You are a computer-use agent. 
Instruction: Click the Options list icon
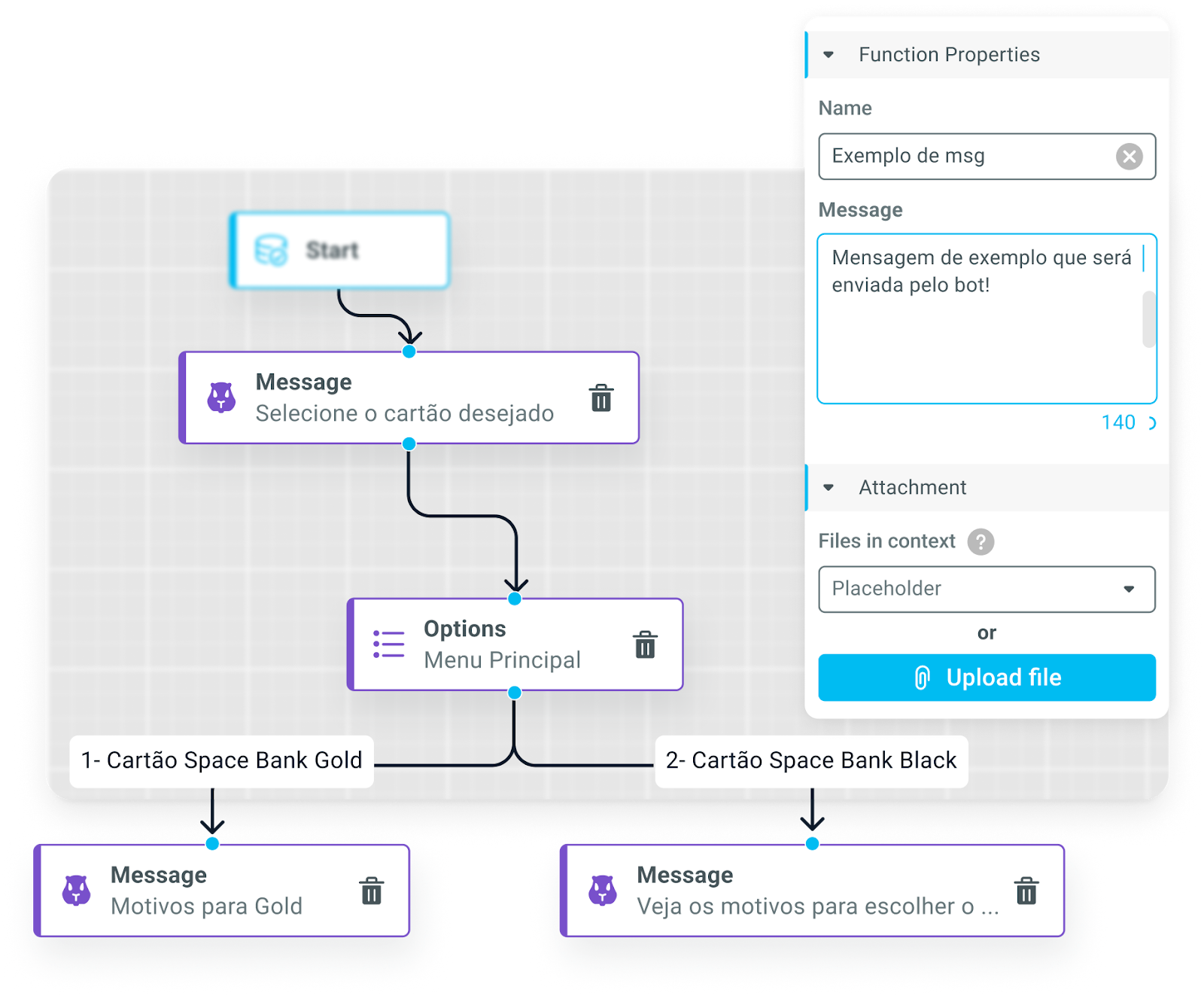(x=389, y=644)
